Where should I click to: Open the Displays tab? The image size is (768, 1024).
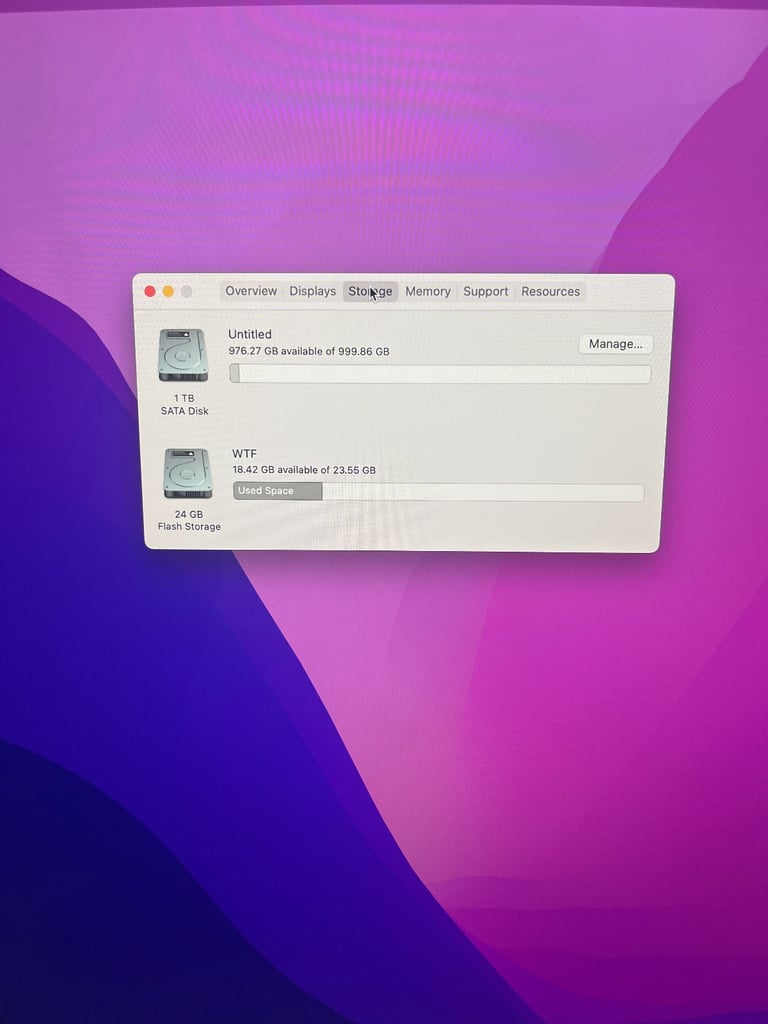(312, 291)
